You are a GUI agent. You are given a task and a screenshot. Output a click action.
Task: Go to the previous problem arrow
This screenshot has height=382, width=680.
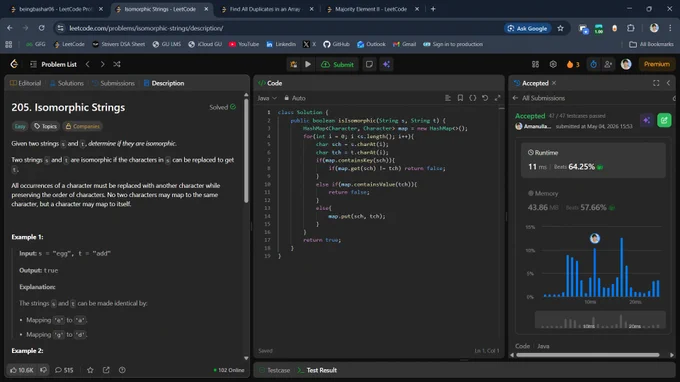click(88, 64)
